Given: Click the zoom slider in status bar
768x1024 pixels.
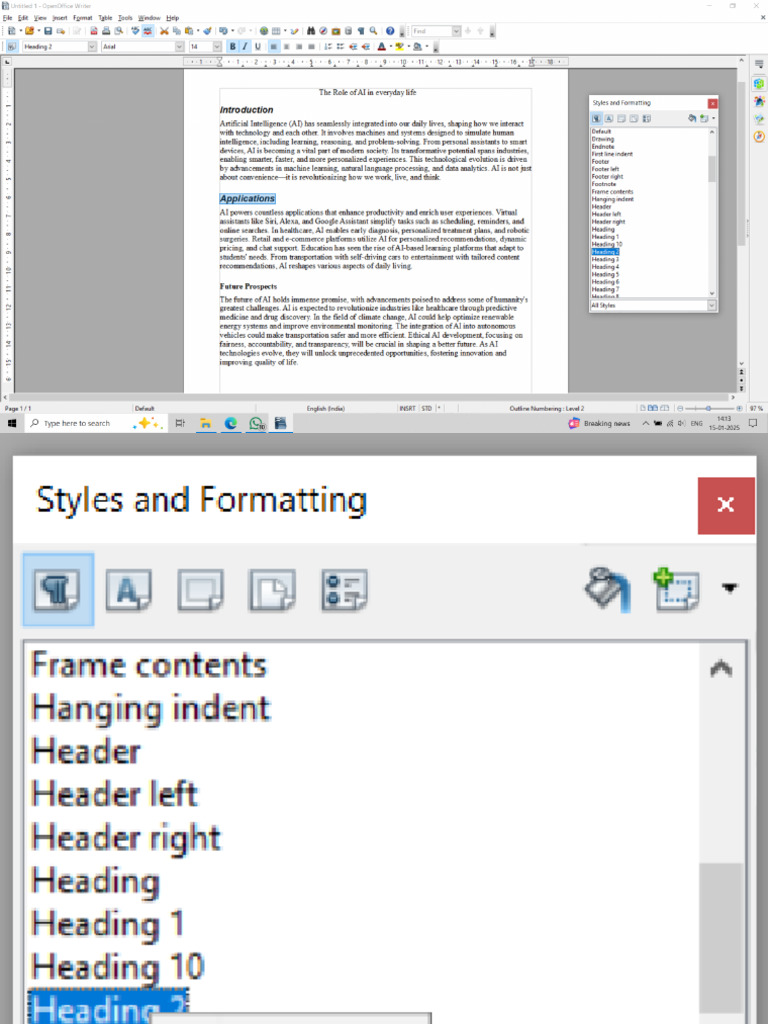Looking at the screenshot, I should click(x=709, y=408).
